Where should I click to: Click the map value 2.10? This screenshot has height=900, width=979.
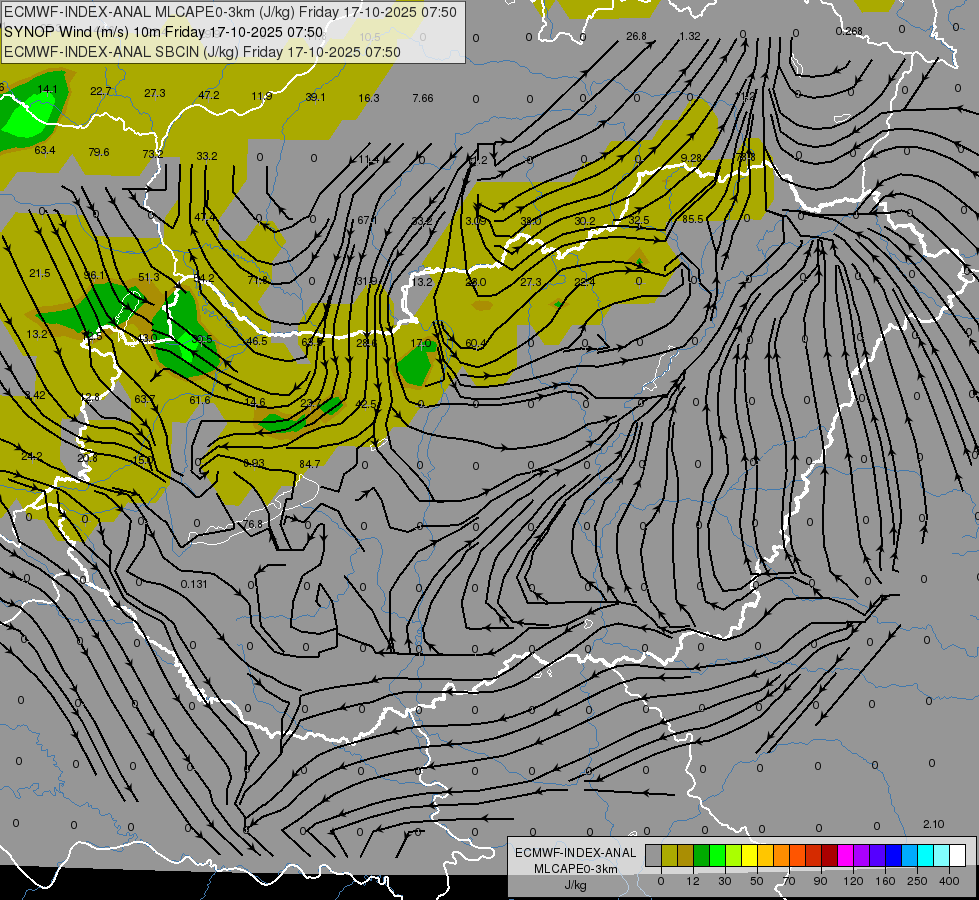[x=933, y=824]
